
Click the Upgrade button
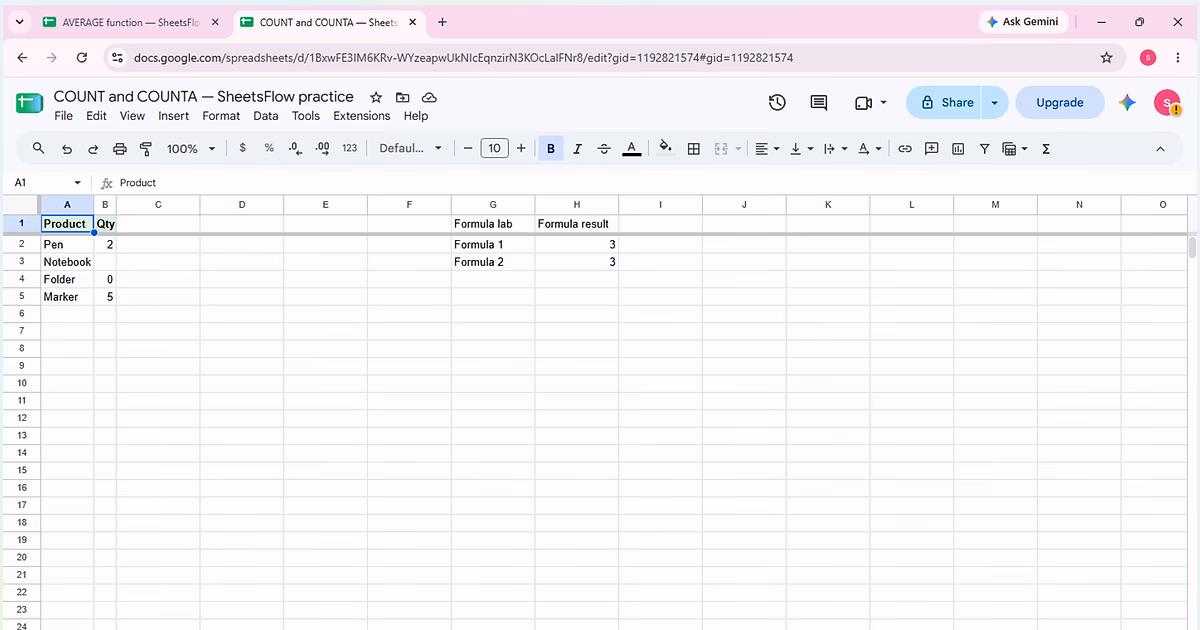pos(1060,102)
